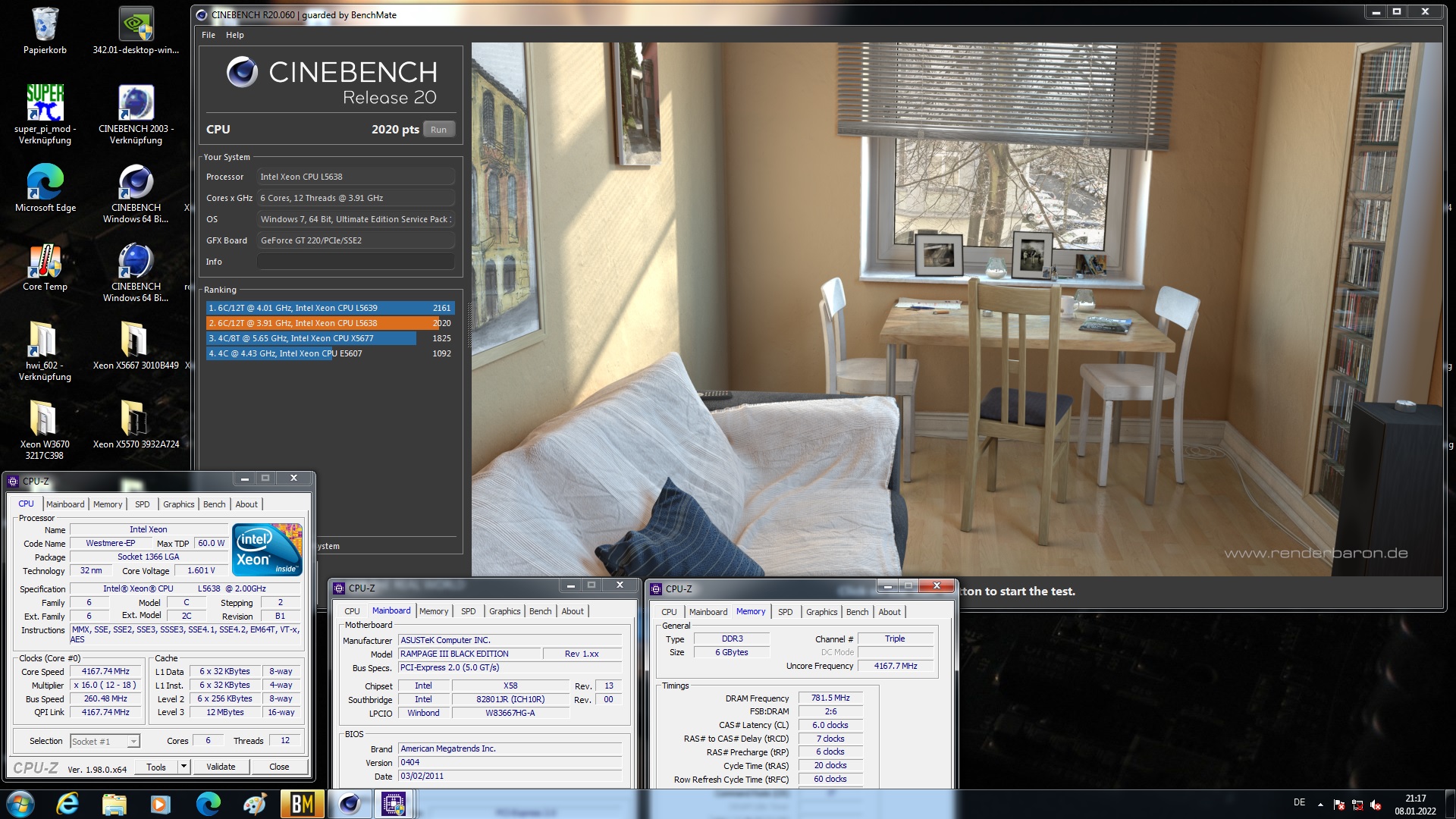This screenshot has width=1456, height=819.
Task: Select ranking entry Xeon L5638 2020
Action: click(x=330, y=323)
